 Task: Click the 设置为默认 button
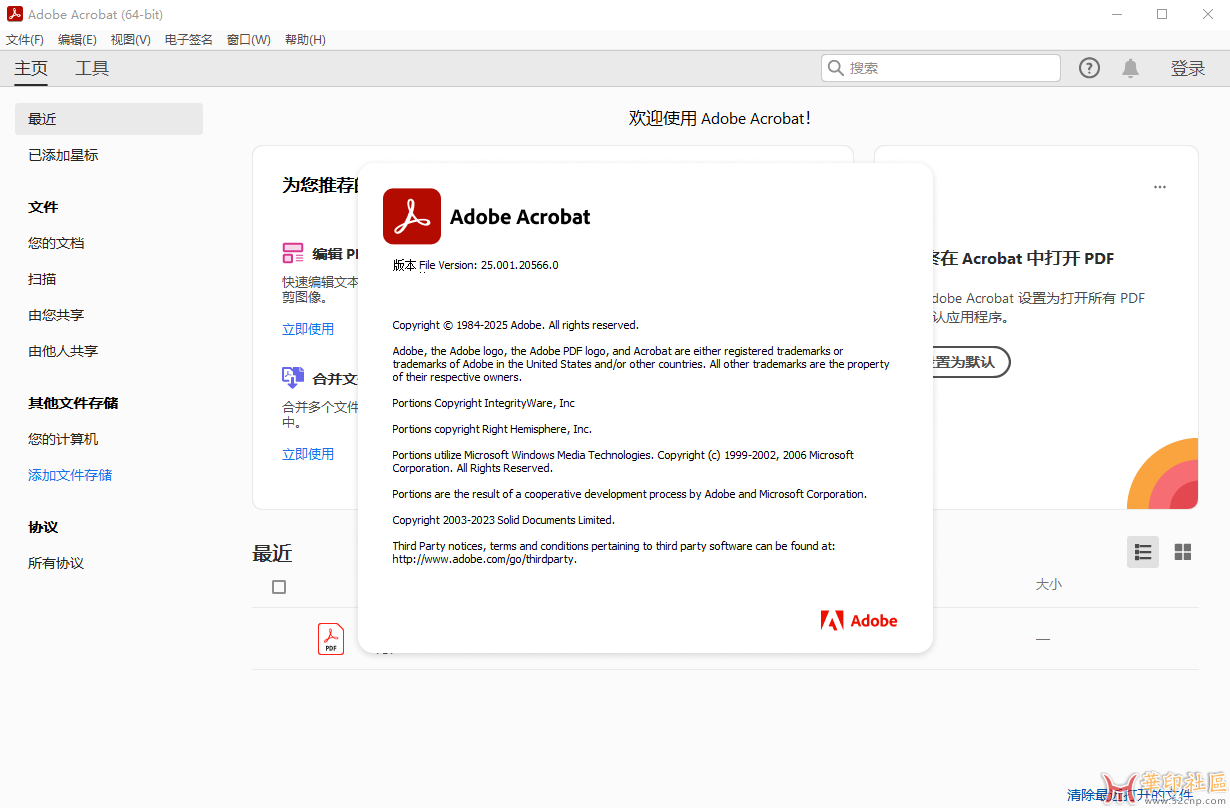(x=963, y=362)
